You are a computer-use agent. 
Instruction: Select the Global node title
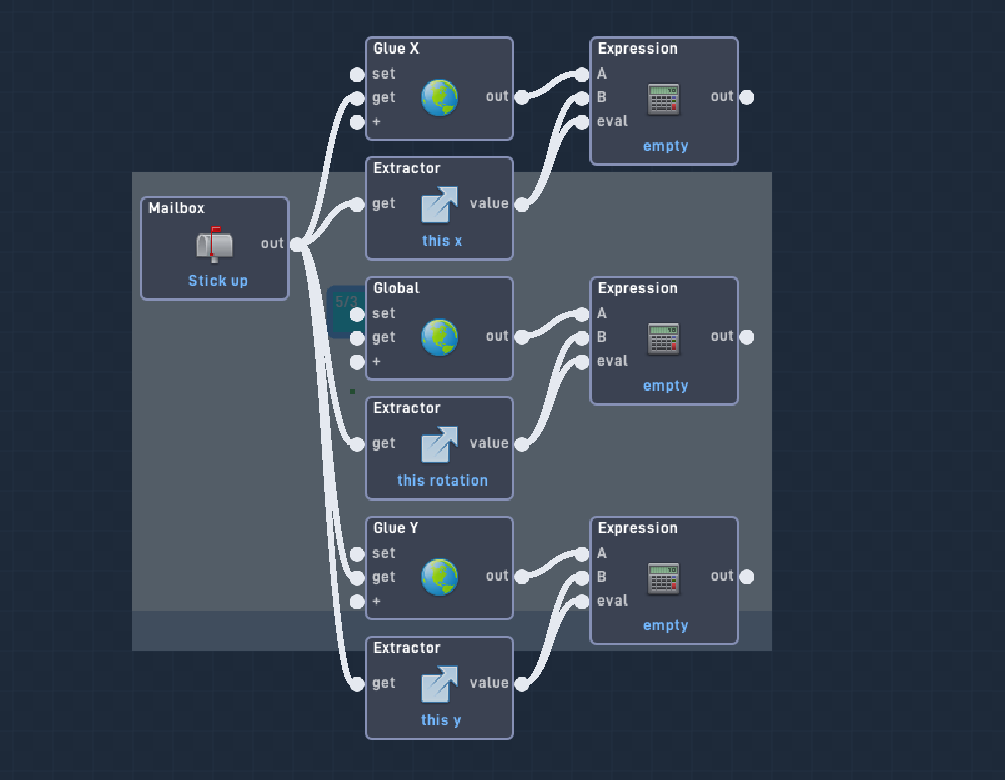coord(397,288)
